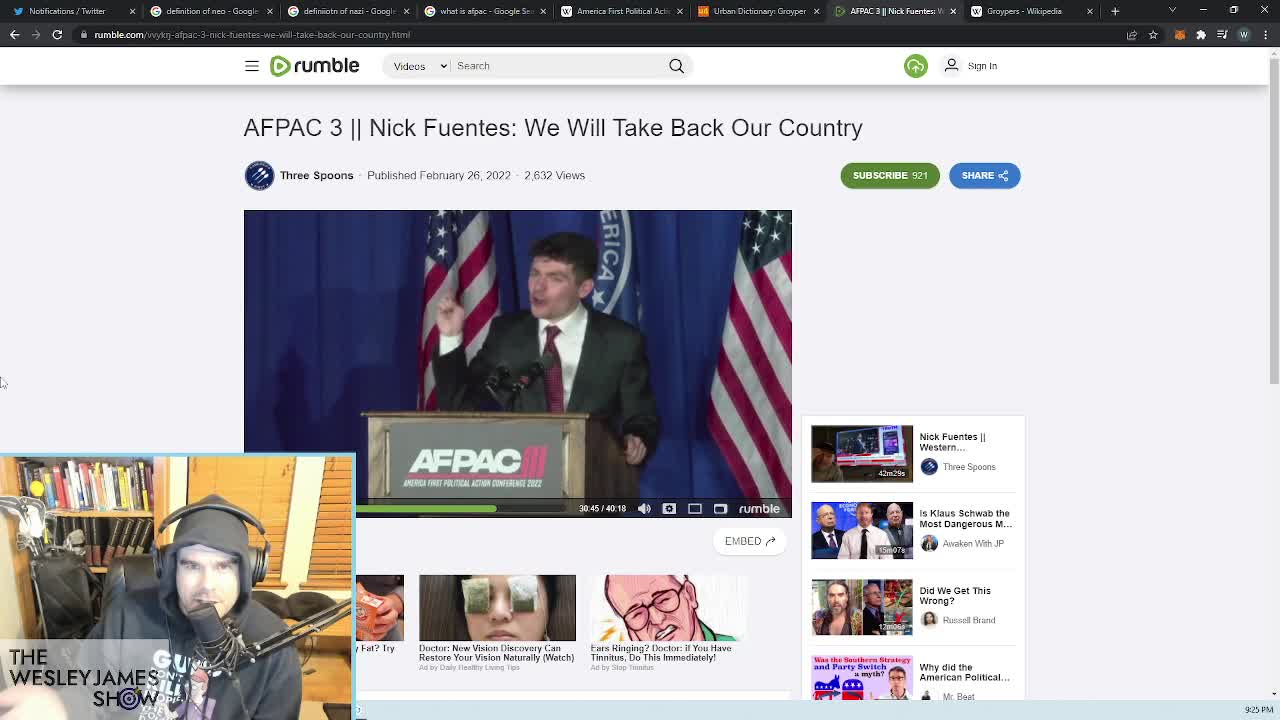This screenshot has width=1280, height=720.
Task: Click share page icon in address bar
Action: point(1132,34)
